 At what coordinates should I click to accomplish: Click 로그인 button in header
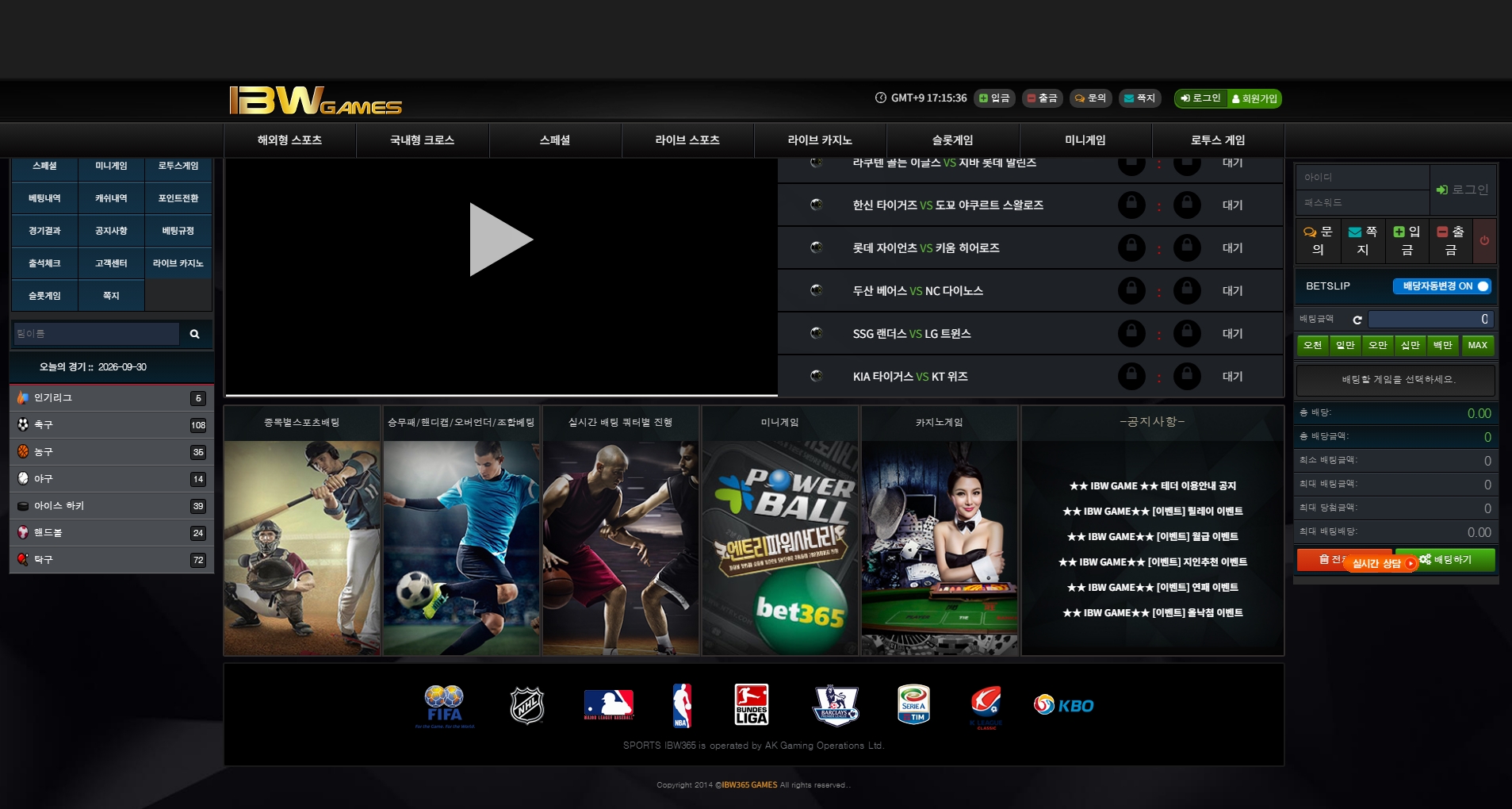click(x=1200, y=98)
